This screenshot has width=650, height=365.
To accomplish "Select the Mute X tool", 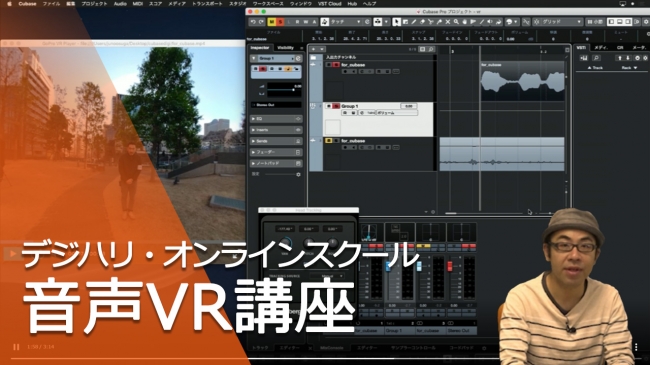I will click(448, 22).
